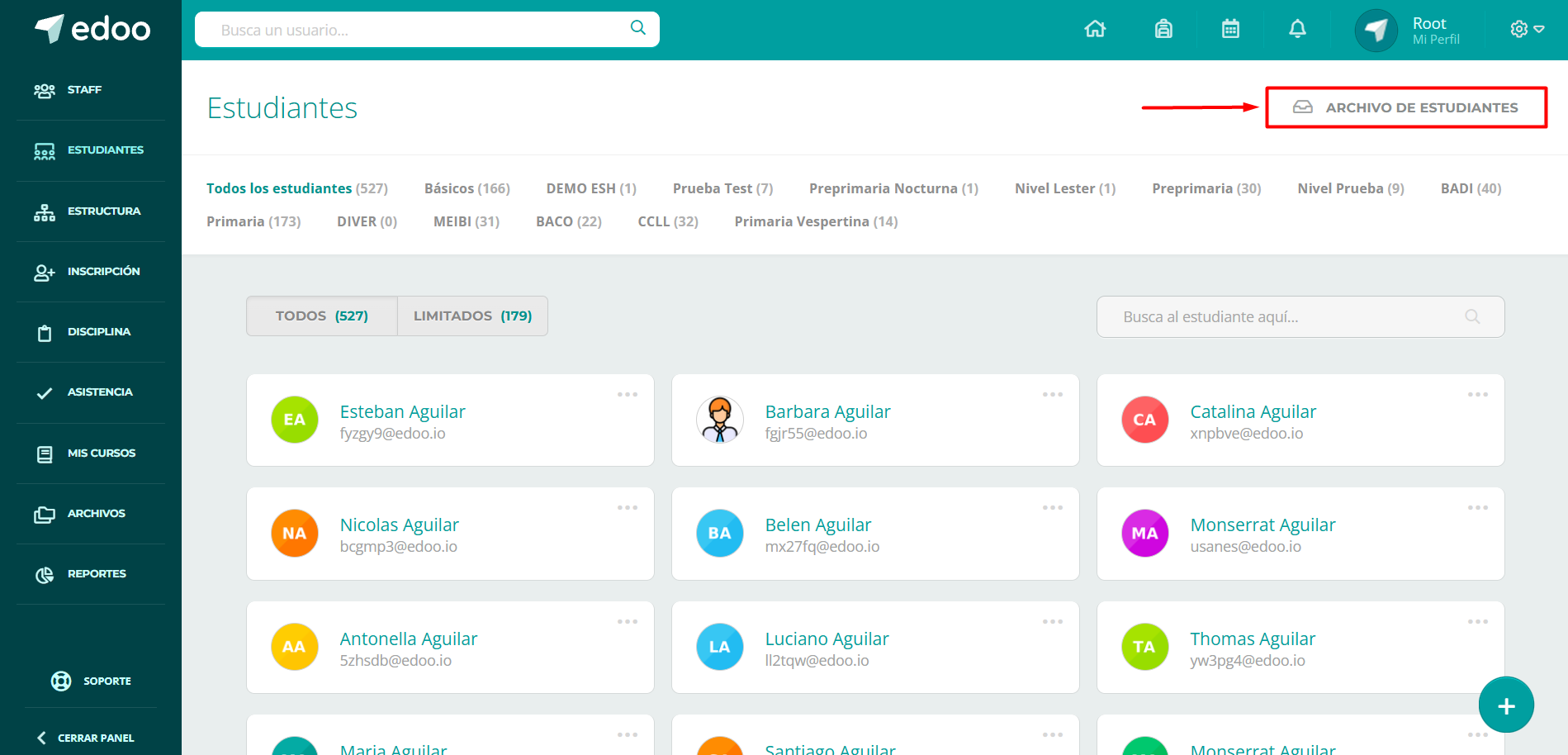Select Prueba Test (7) level tab

point(722,188)
